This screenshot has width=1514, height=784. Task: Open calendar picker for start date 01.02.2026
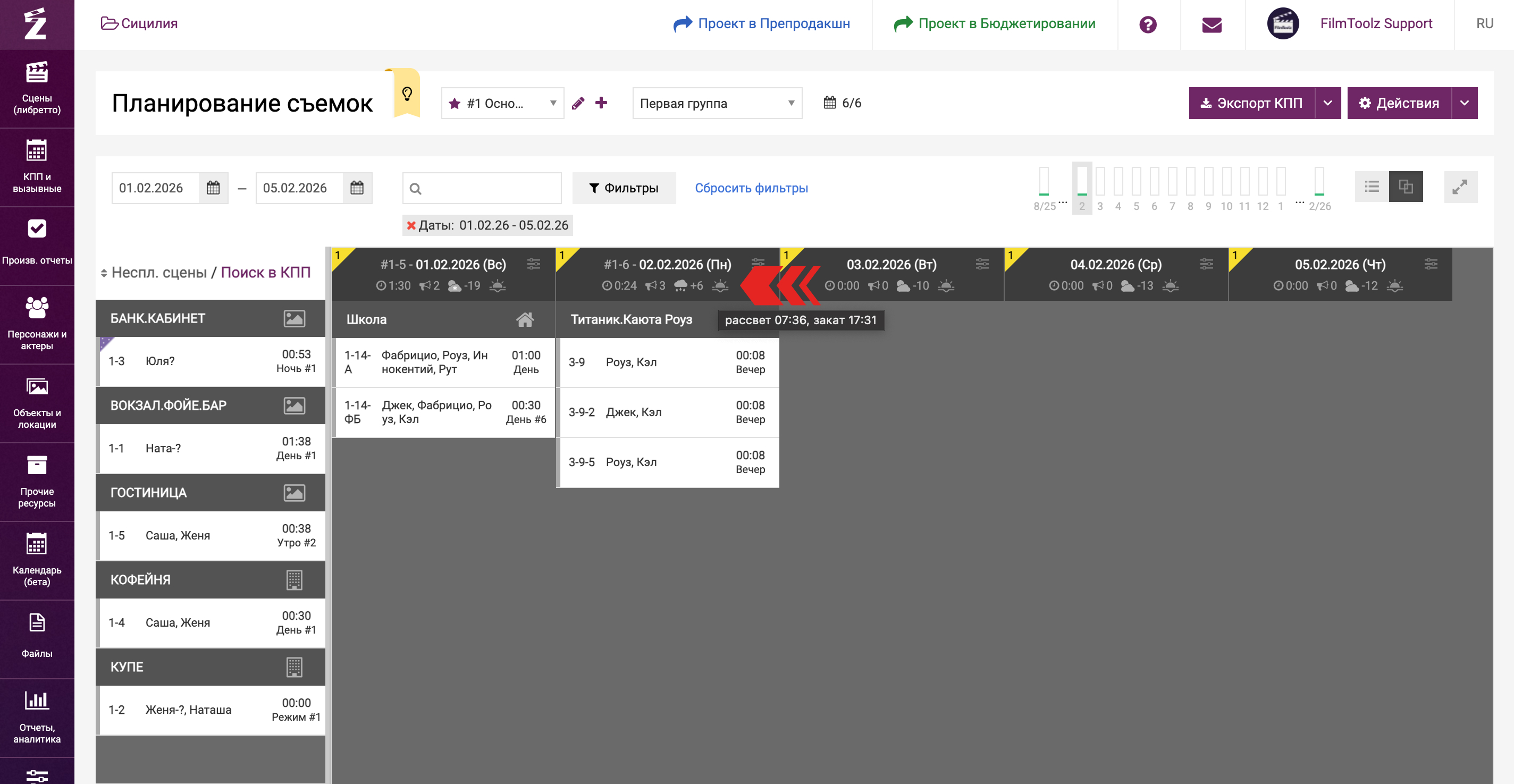pos(213,188)
